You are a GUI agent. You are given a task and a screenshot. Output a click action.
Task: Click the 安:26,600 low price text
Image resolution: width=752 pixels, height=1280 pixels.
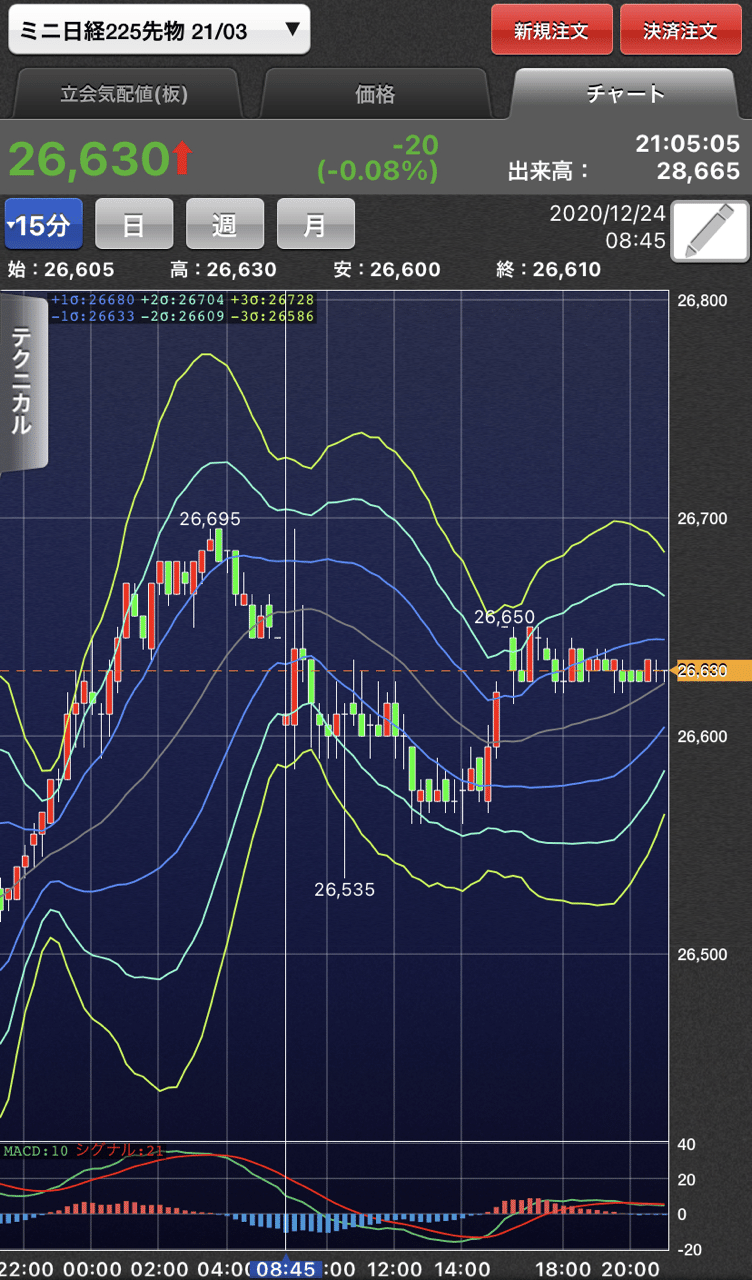pos(386,269)
